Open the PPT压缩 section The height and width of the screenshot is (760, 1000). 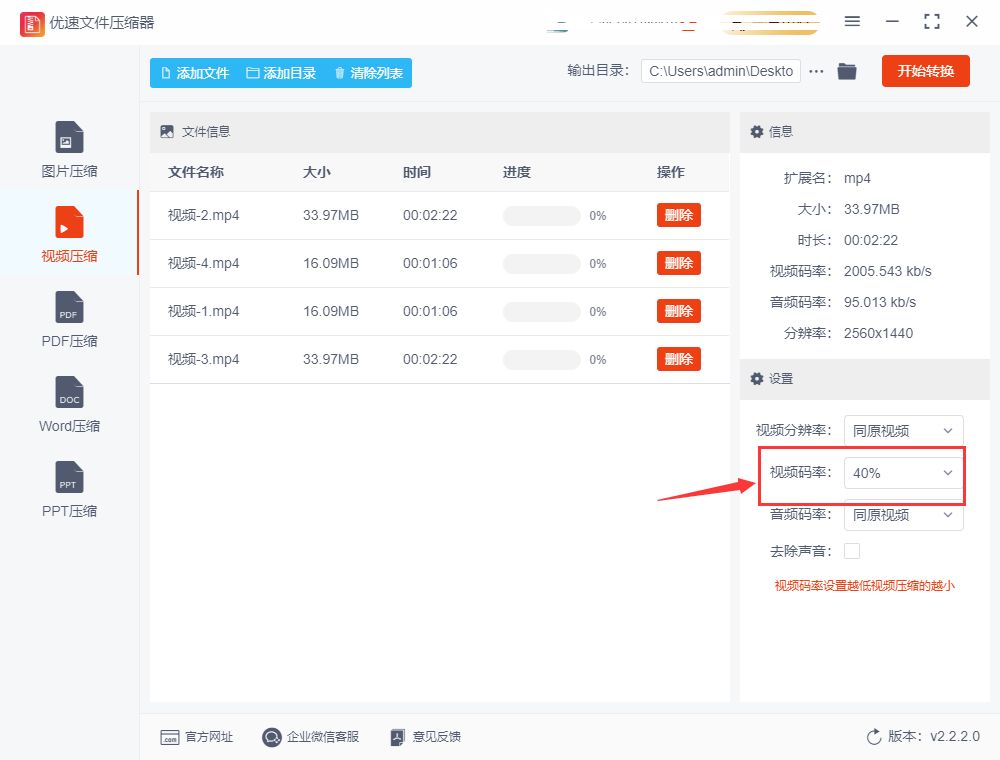point(69,490)
